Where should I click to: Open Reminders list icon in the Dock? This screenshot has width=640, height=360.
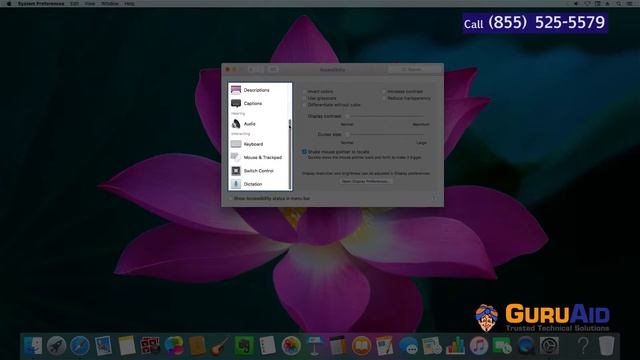[x=267, y=345]
